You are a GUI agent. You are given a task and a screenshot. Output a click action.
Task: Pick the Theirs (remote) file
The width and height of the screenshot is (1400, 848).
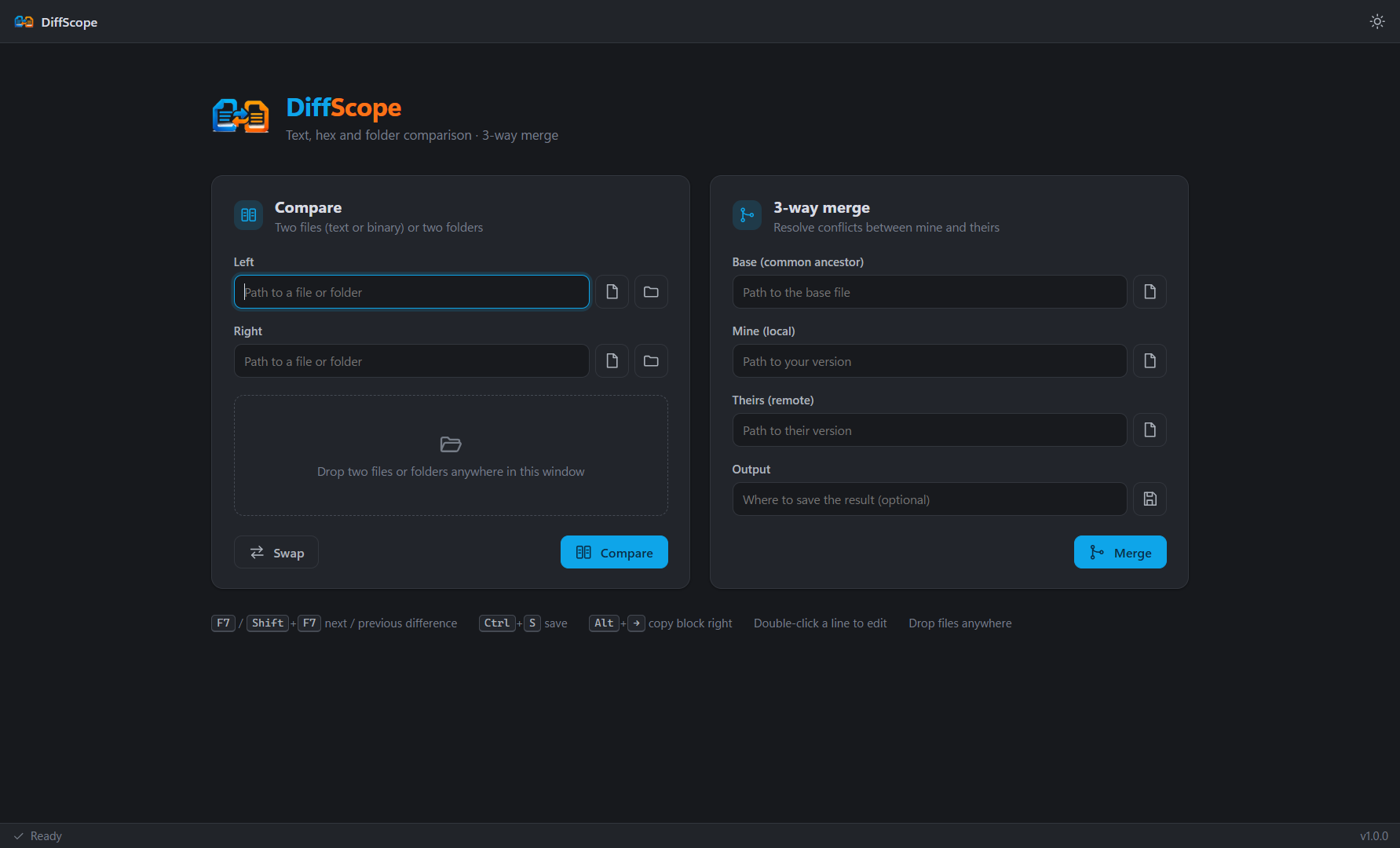tap(1150, 430)
